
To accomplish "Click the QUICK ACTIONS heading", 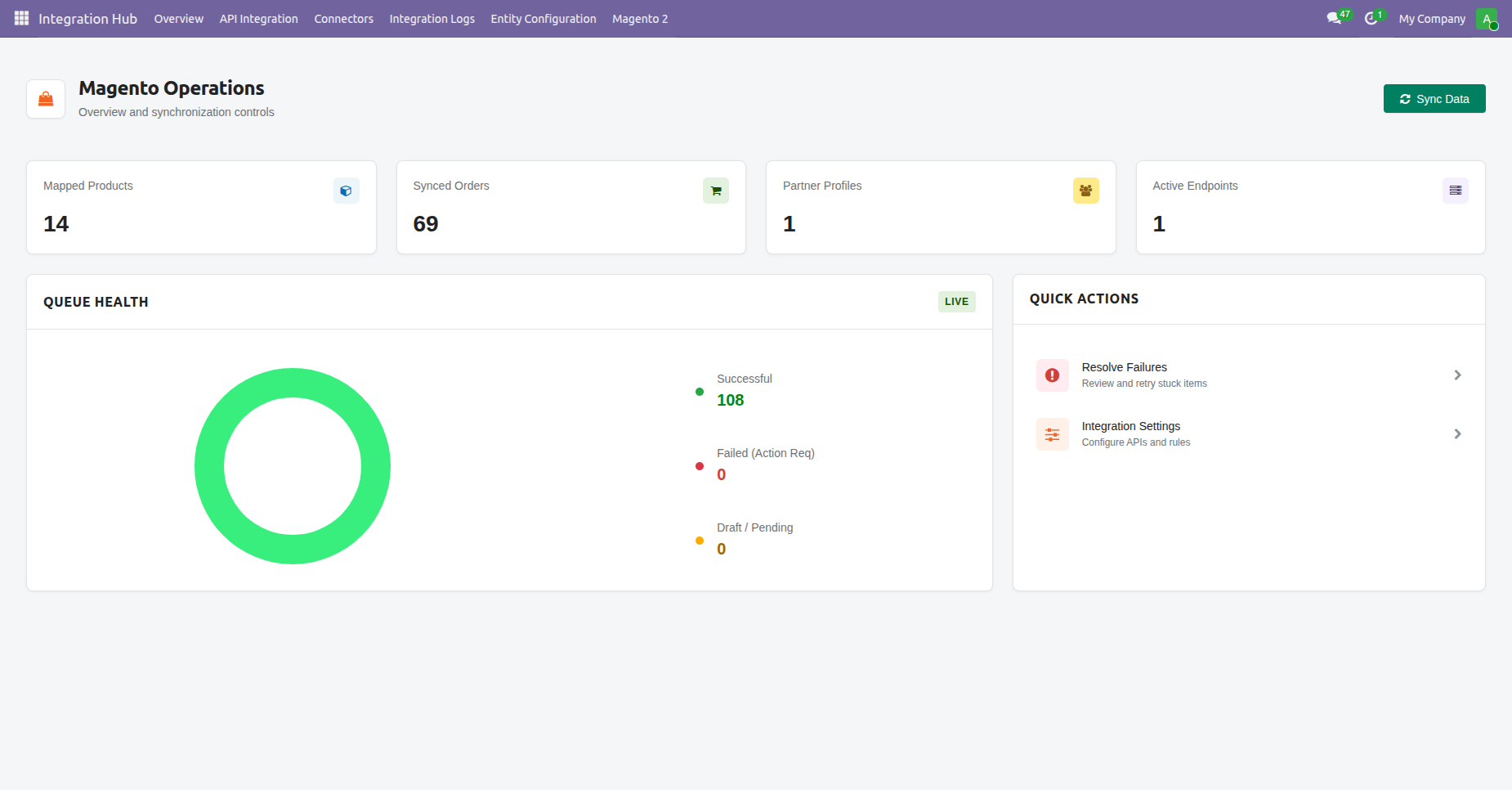I will [1084, 298].
